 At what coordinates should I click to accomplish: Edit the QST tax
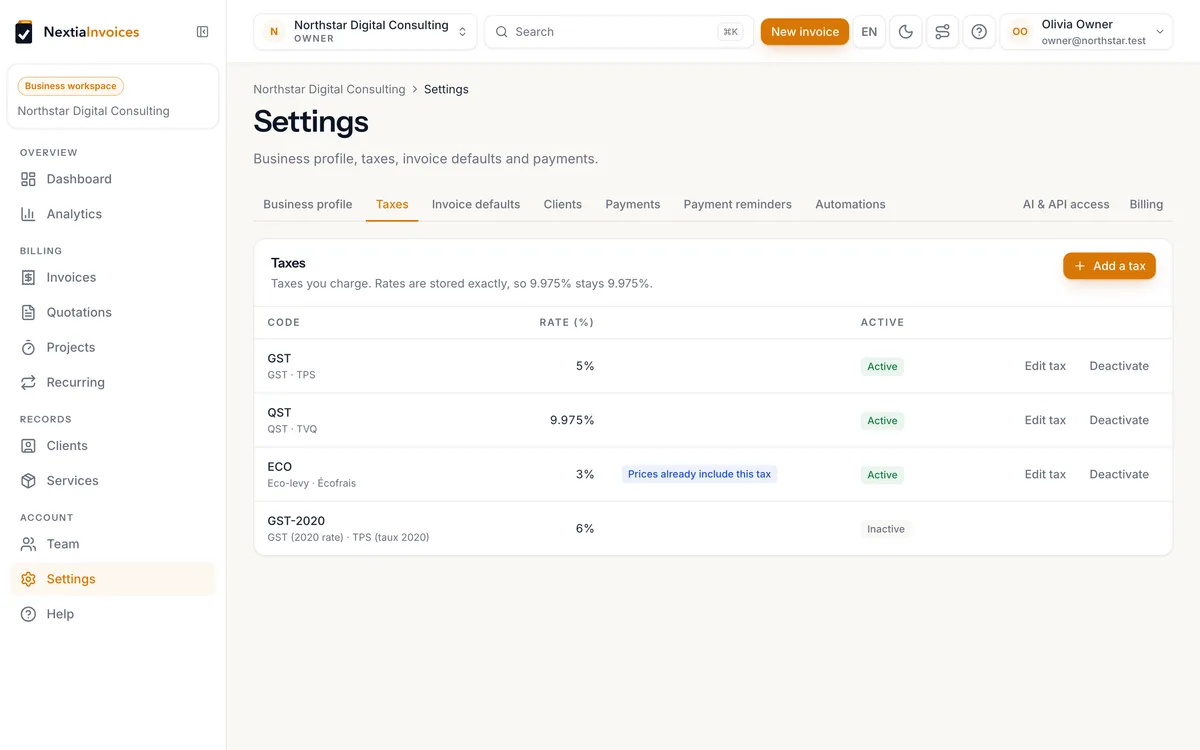1045,420
